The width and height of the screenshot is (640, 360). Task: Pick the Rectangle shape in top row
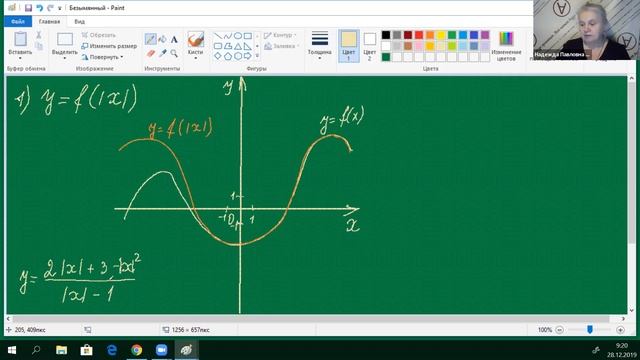[x=248, y=36]
